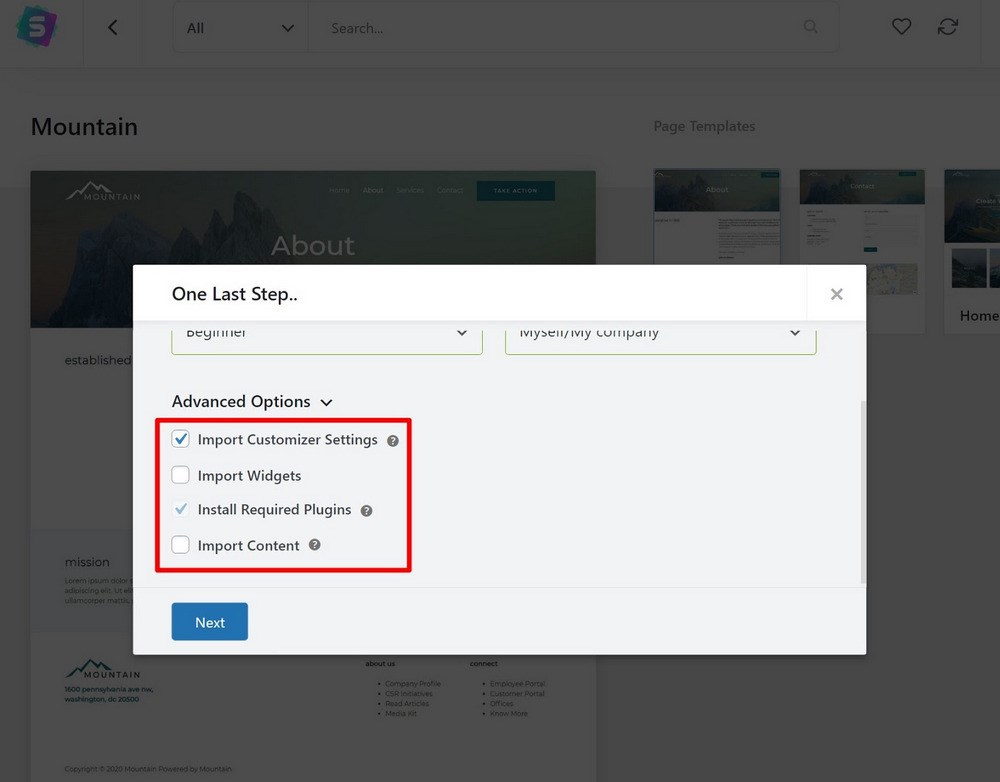Enable the Import Widgets checkbox
Screen dimensions: 1000x782
click(x=180, y=475)
